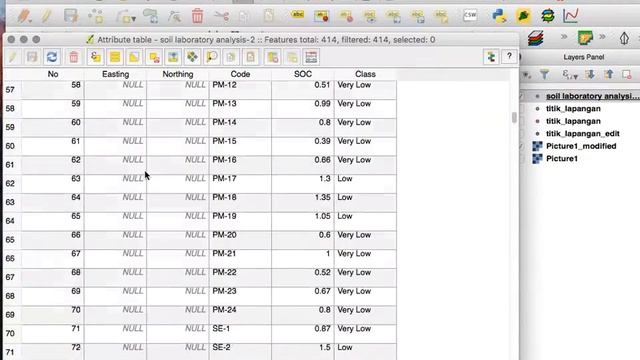The height and width of the screenshot is (360, 640).
Task: Reload the attribute table
Action: pos(52,57)
